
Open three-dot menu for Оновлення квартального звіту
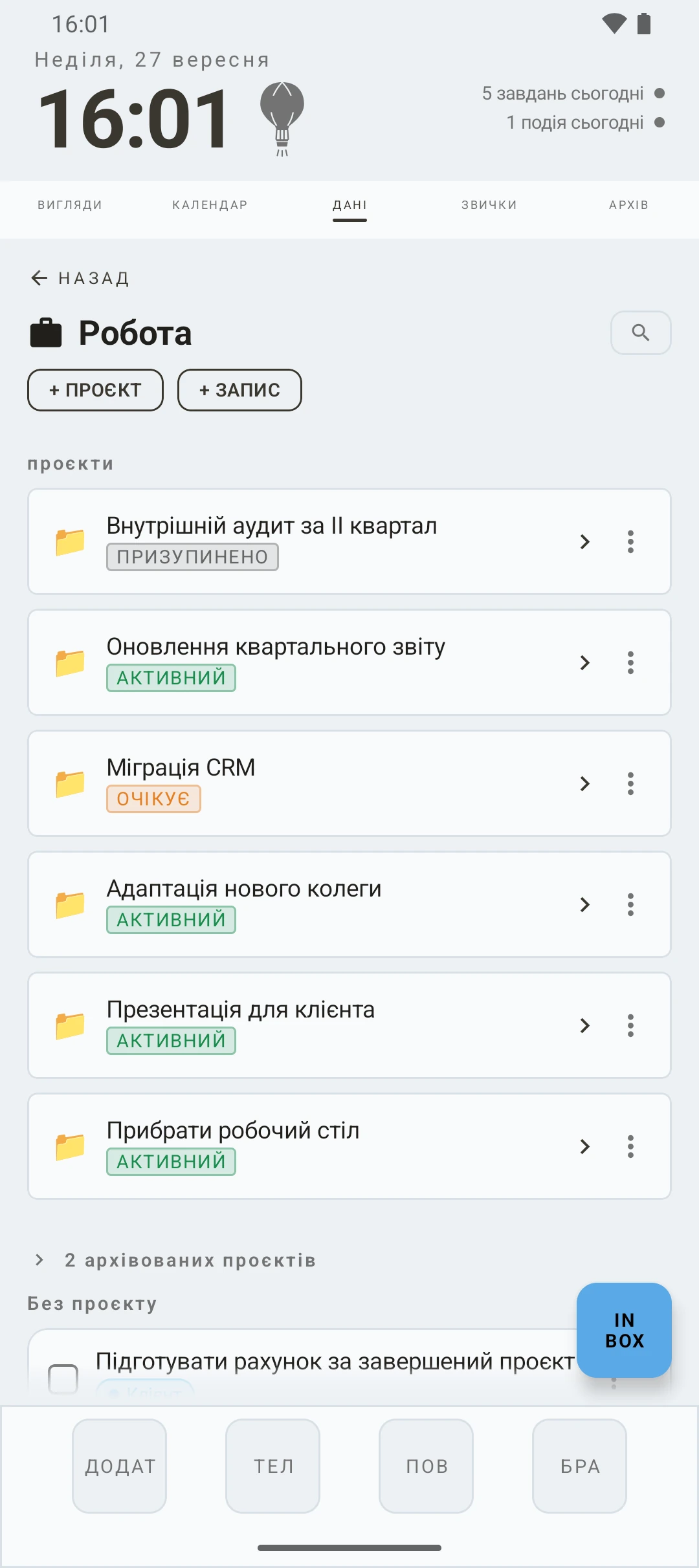[630, 662]
